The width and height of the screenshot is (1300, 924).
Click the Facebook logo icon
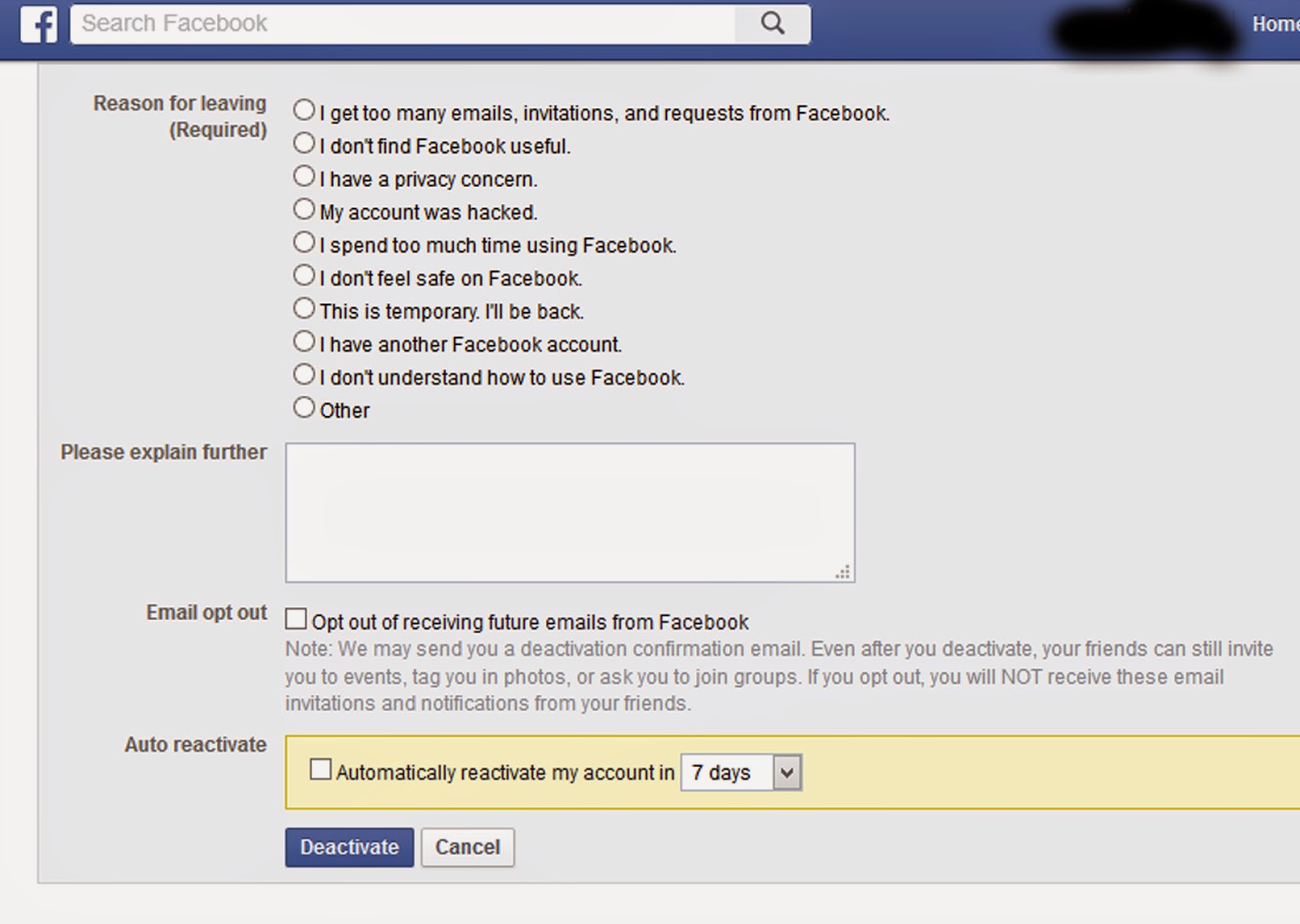(x=39, y=24)
